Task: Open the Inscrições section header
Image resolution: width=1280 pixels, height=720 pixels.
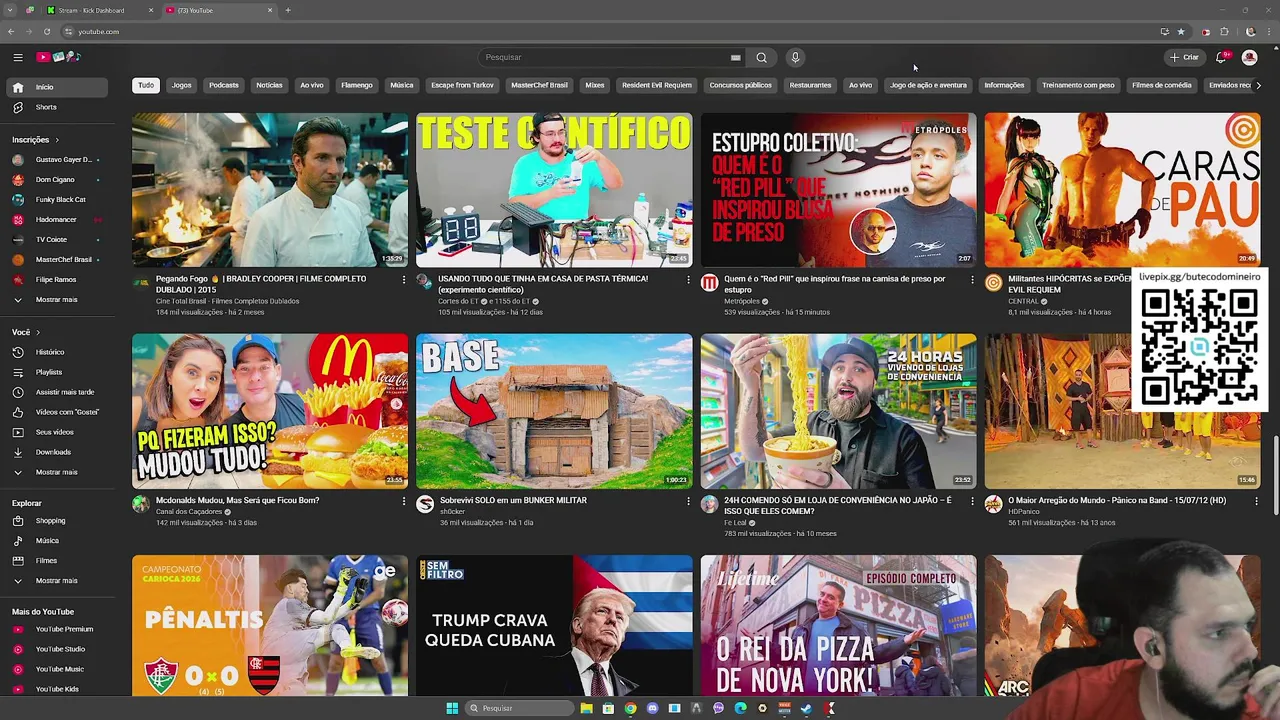Action: 36,140
